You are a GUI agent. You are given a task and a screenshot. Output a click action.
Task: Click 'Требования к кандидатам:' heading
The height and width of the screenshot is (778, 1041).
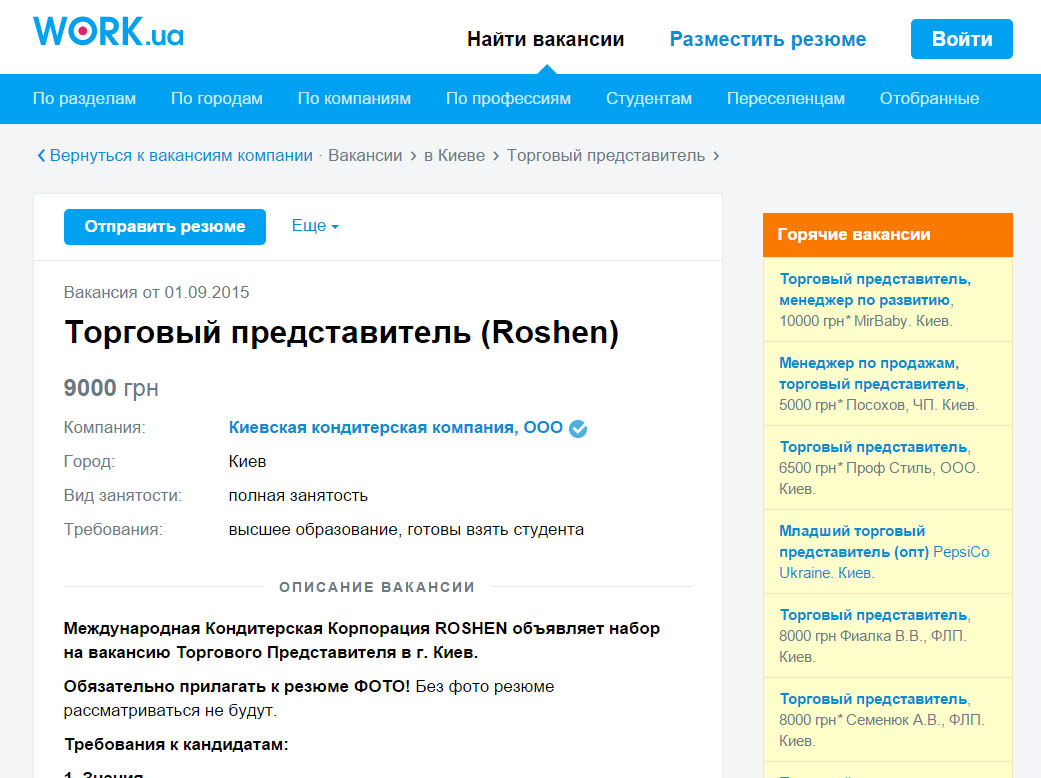click(x=176, y=745)
